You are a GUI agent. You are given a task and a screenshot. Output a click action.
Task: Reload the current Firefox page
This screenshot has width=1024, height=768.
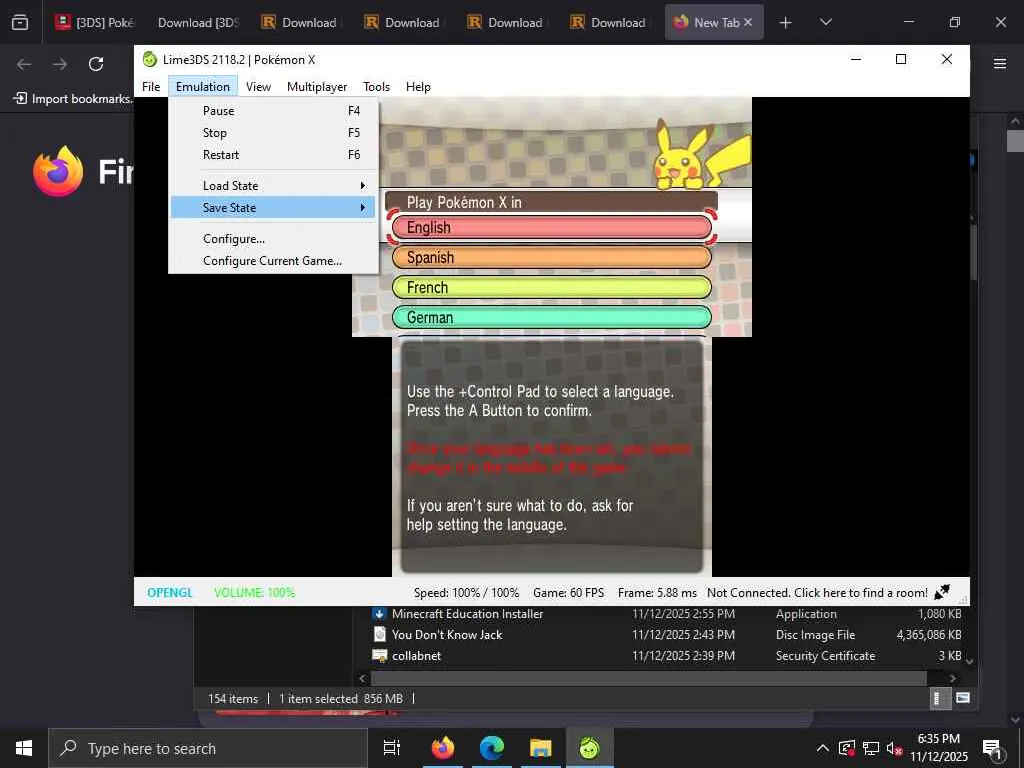96,64
